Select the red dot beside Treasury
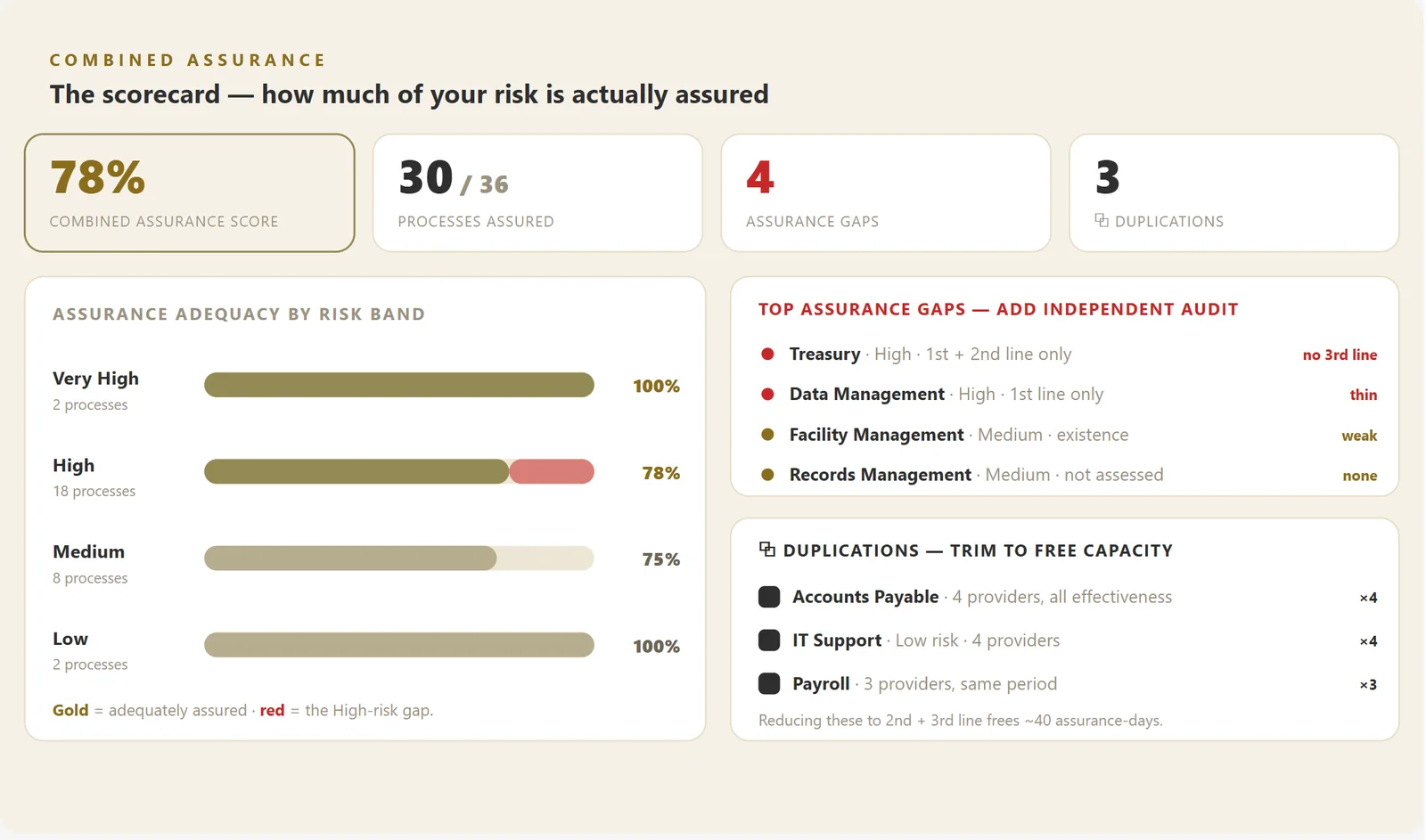This screenshot has height=840, width=1426. (767, 354)
